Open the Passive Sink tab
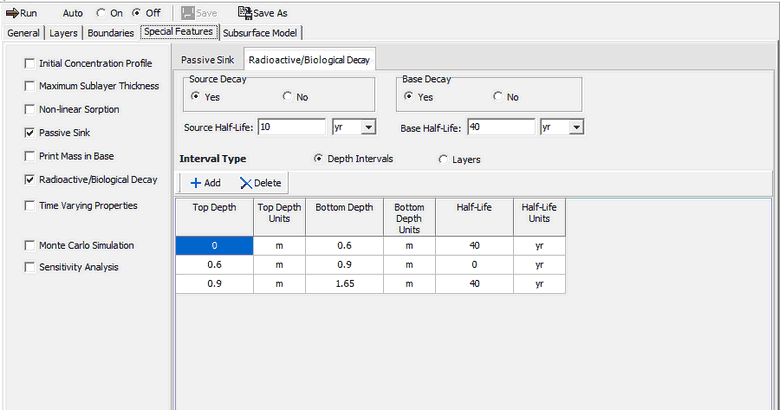 (x=209, y=60)
